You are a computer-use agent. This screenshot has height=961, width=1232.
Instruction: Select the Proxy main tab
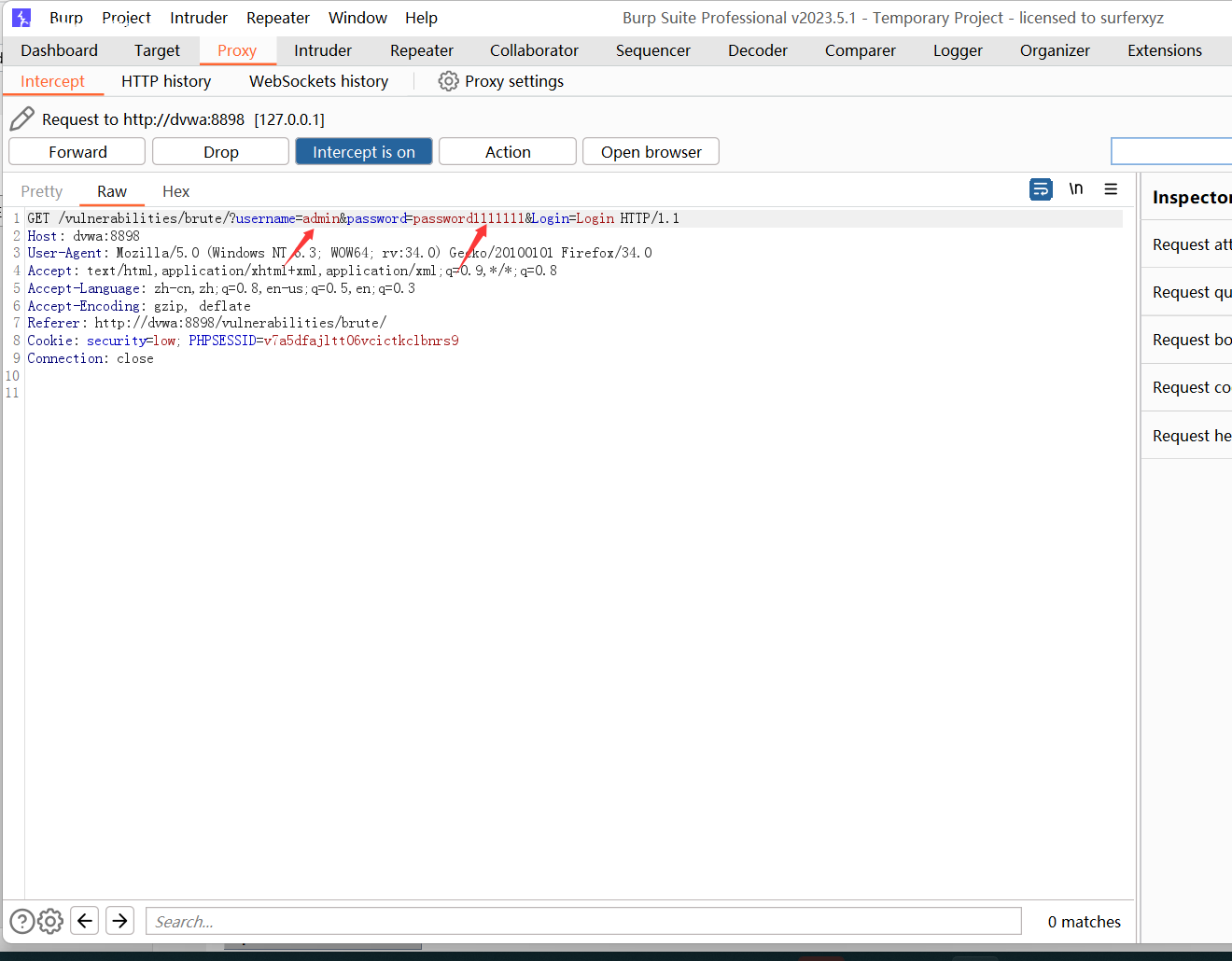click(237, 50)
